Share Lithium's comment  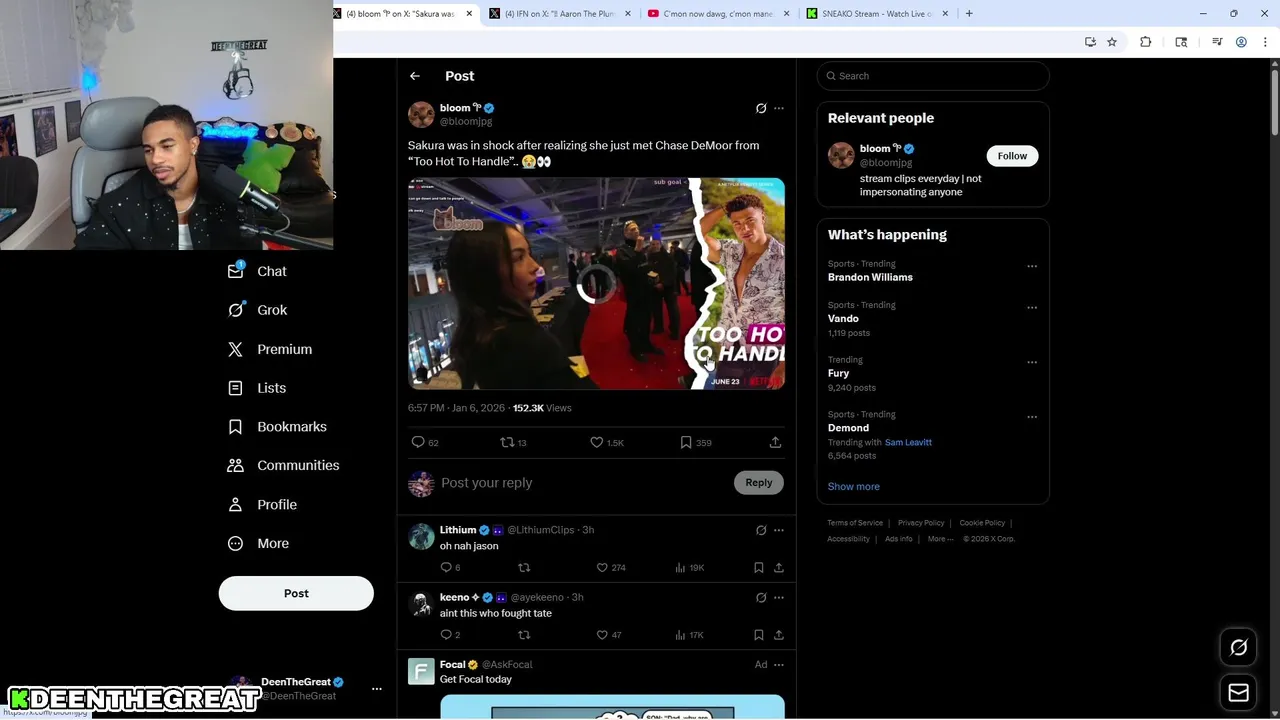[x=779, y=567]
